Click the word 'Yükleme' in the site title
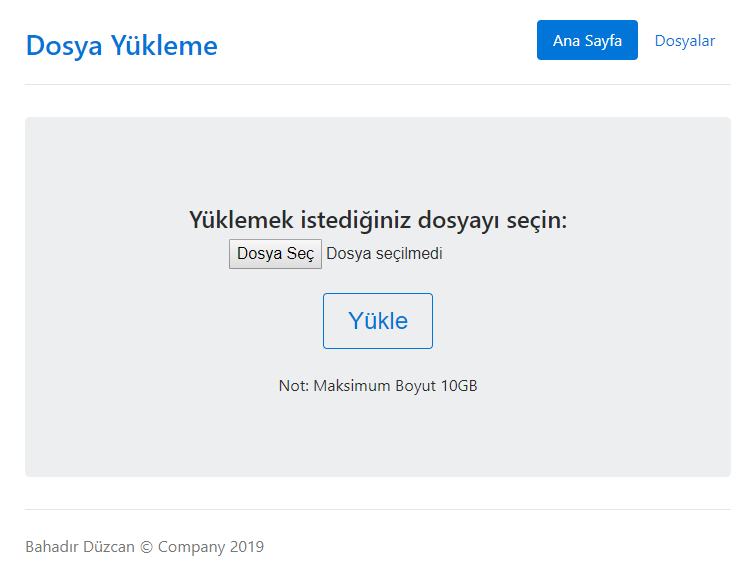Viewport: 748px width, 579px height. 164,45
